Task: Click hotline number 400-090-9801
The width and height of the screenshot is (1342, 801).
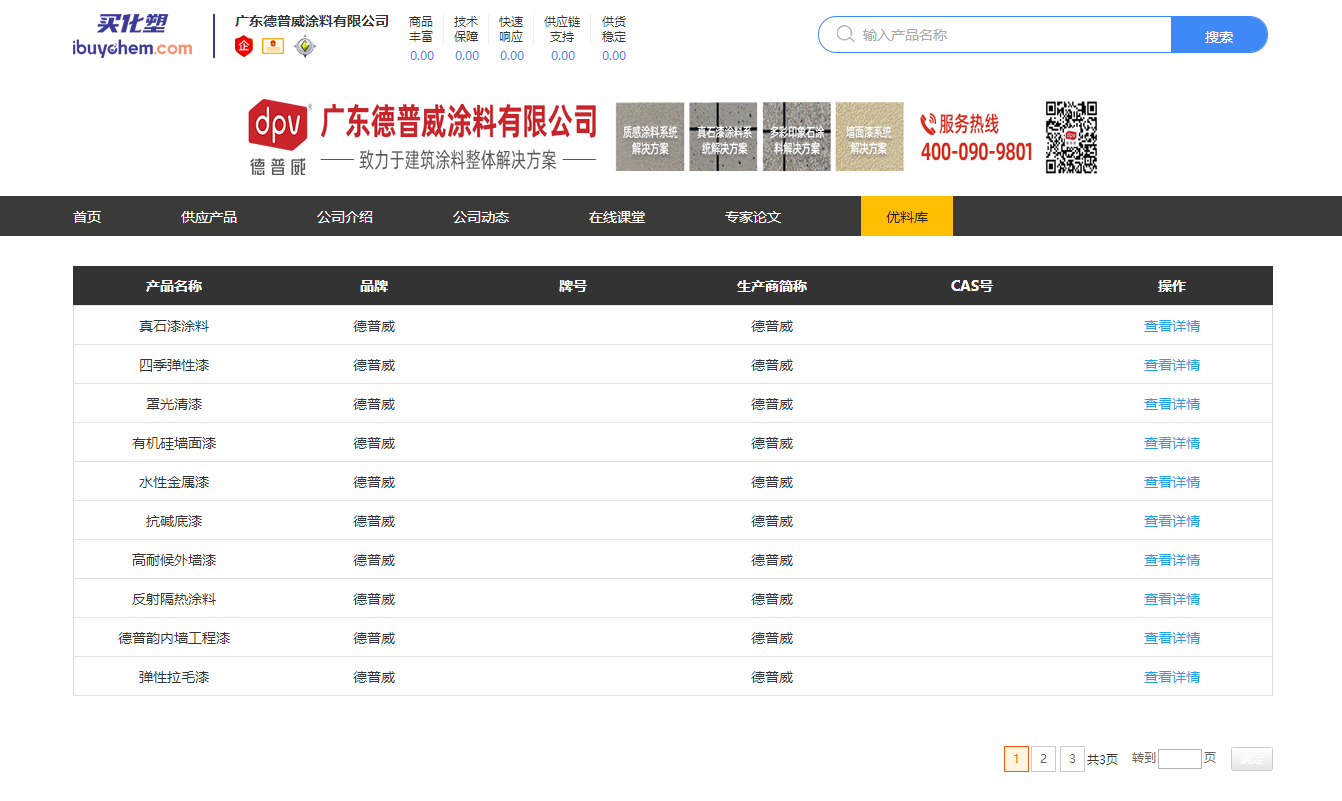Action: 976,152
